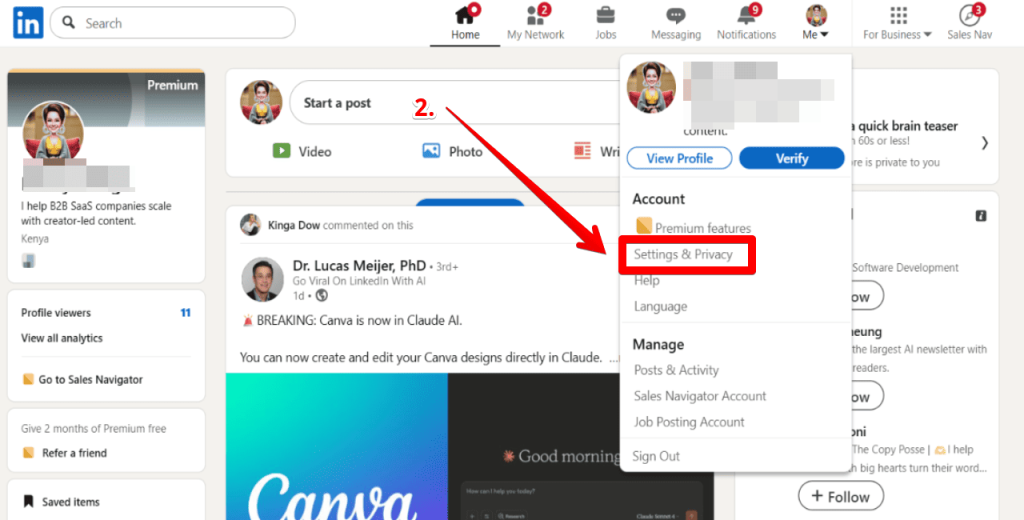
Task: Expand the For Business dropdown
Action: (898, 35)
